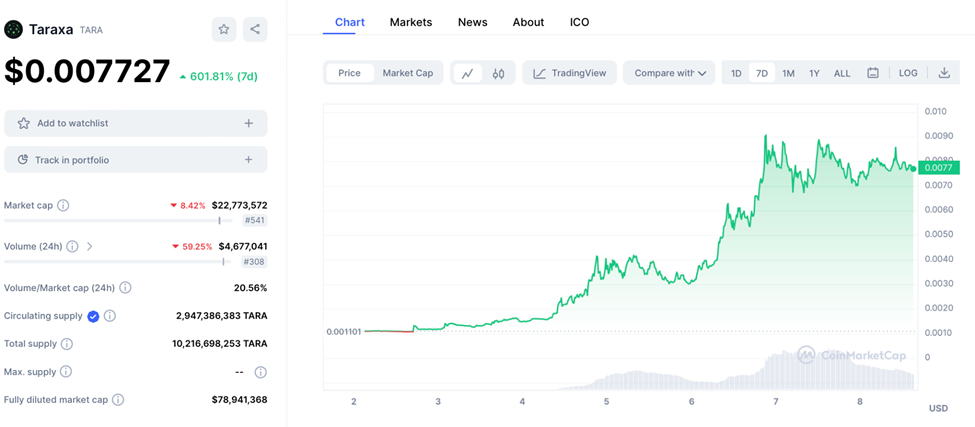Show Total supply info icon

(x=67, y=344)
